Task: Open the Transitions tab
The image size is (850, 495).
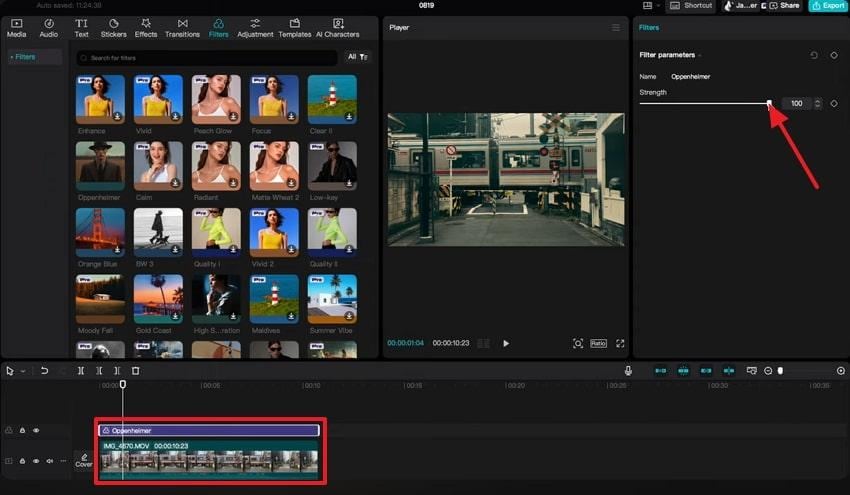Action: click(x=183, y=28)
